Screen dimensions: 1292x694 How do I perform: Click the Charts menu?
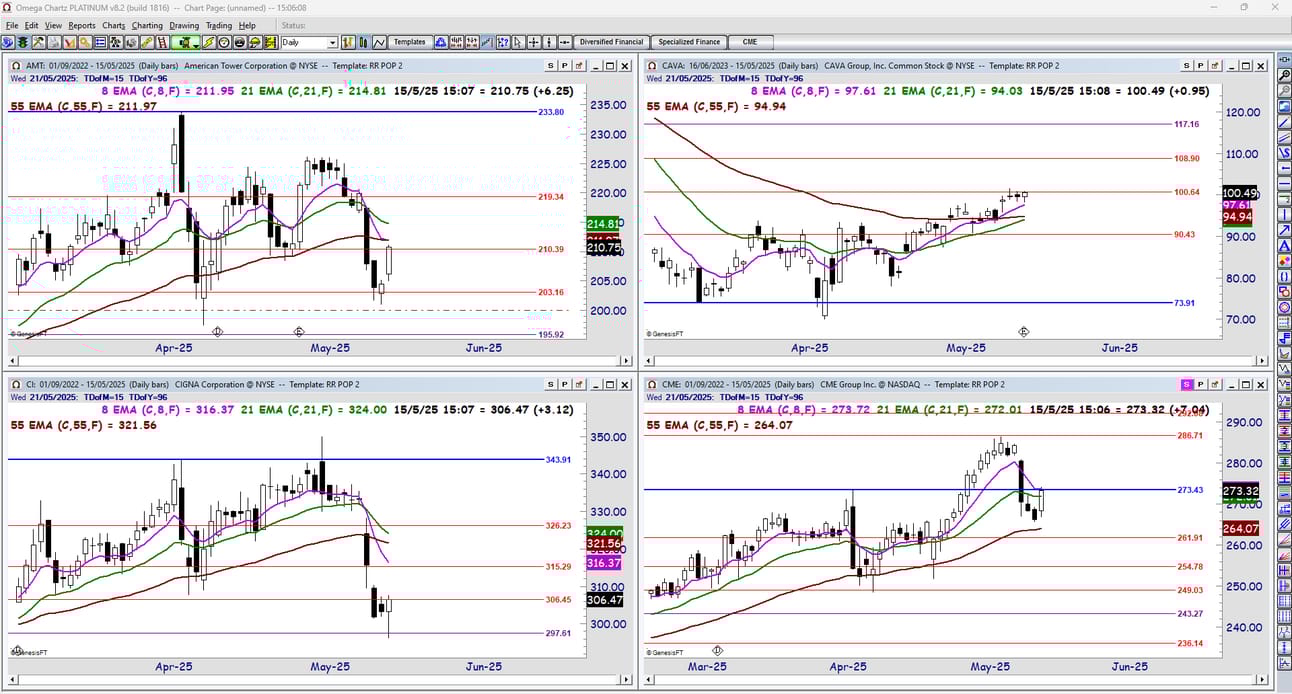[113, 25]
